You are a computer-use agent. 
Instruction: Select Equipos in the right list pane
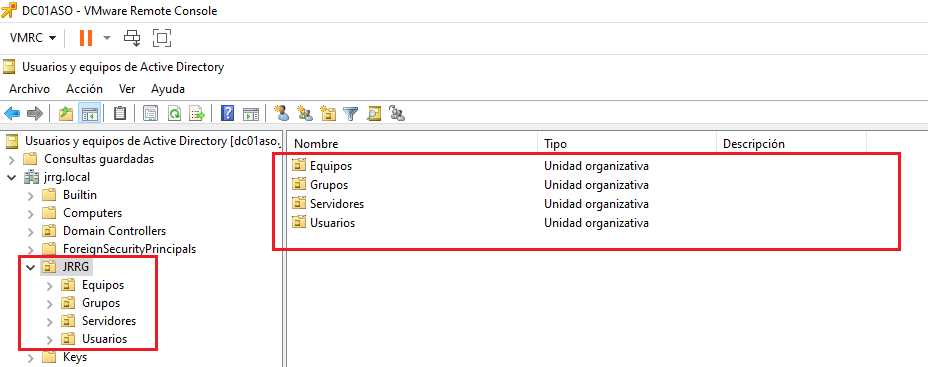click(x=331, y=166)
